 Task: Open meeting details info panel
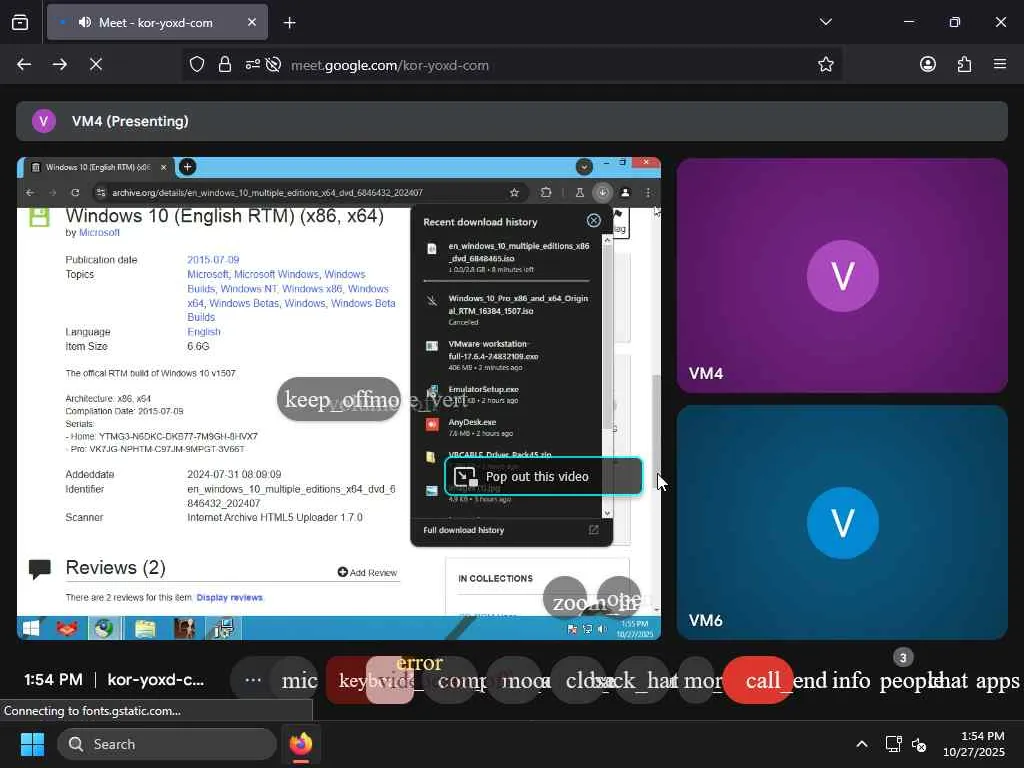click(851, 680)
